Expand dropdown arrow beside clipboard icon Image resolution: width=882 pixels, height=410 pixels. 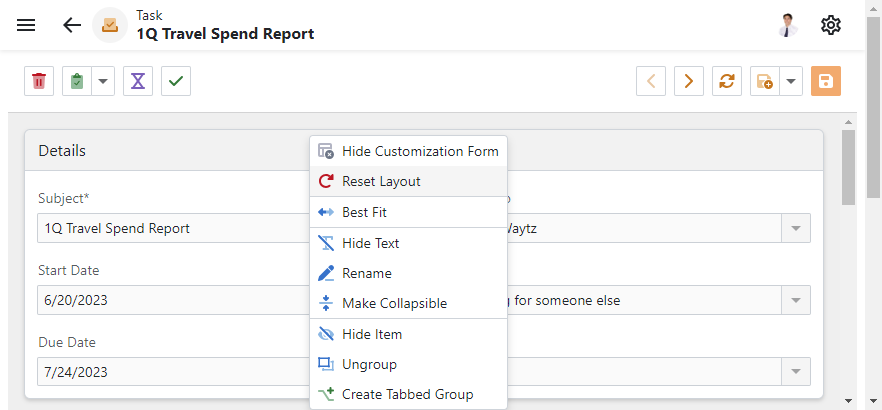tap(103, 81)
